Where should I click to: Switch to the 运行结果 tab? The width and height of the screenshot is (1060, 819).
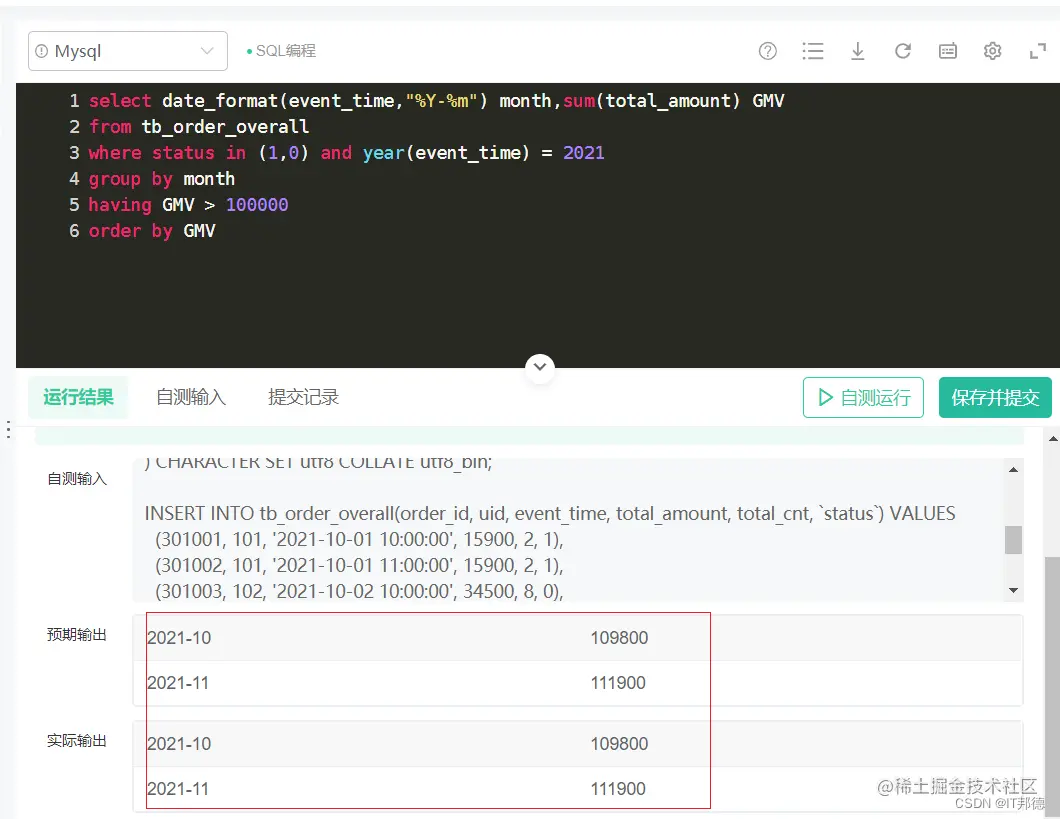point(78,397)
